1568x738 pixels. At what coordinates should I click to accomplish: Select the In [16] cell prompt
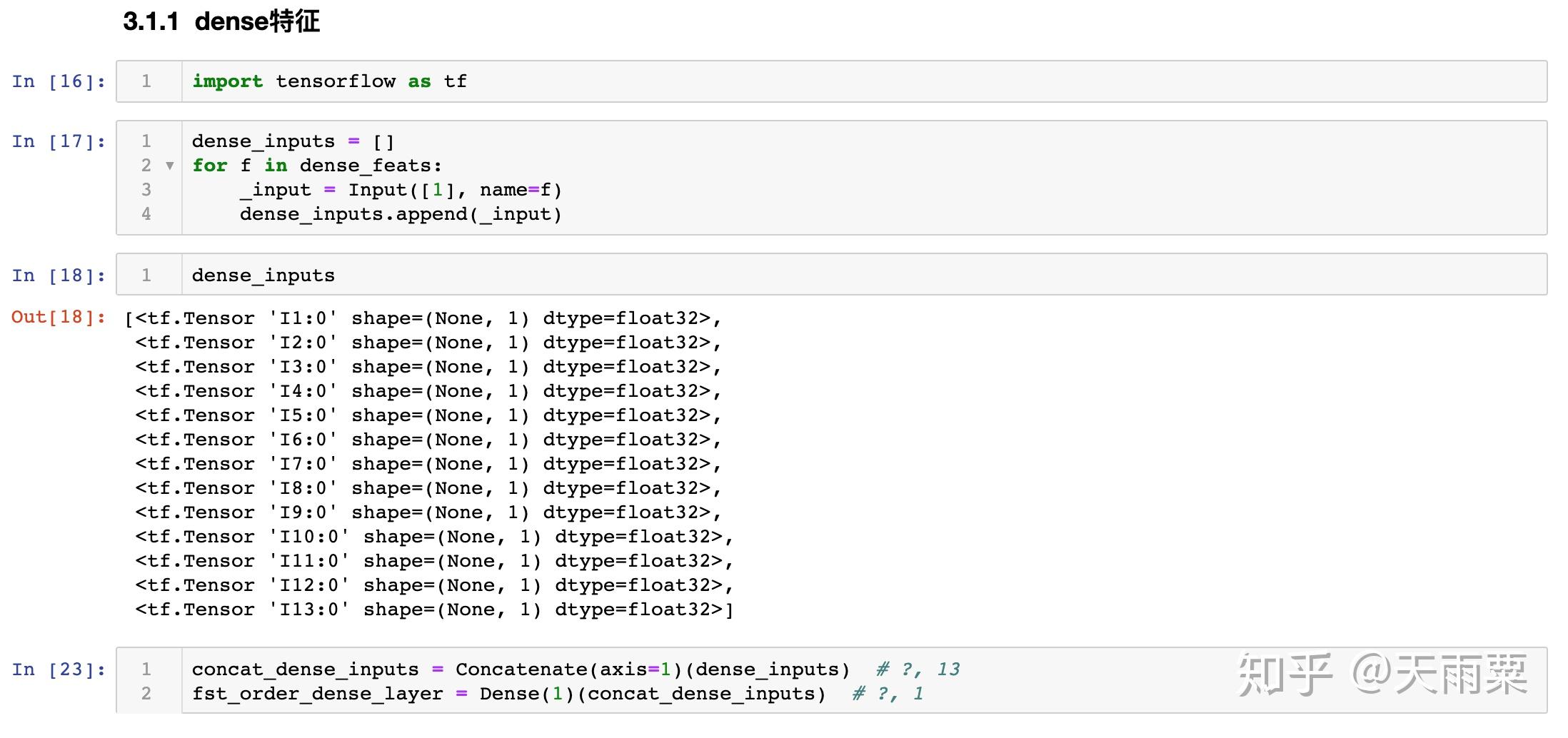(59, 81)
